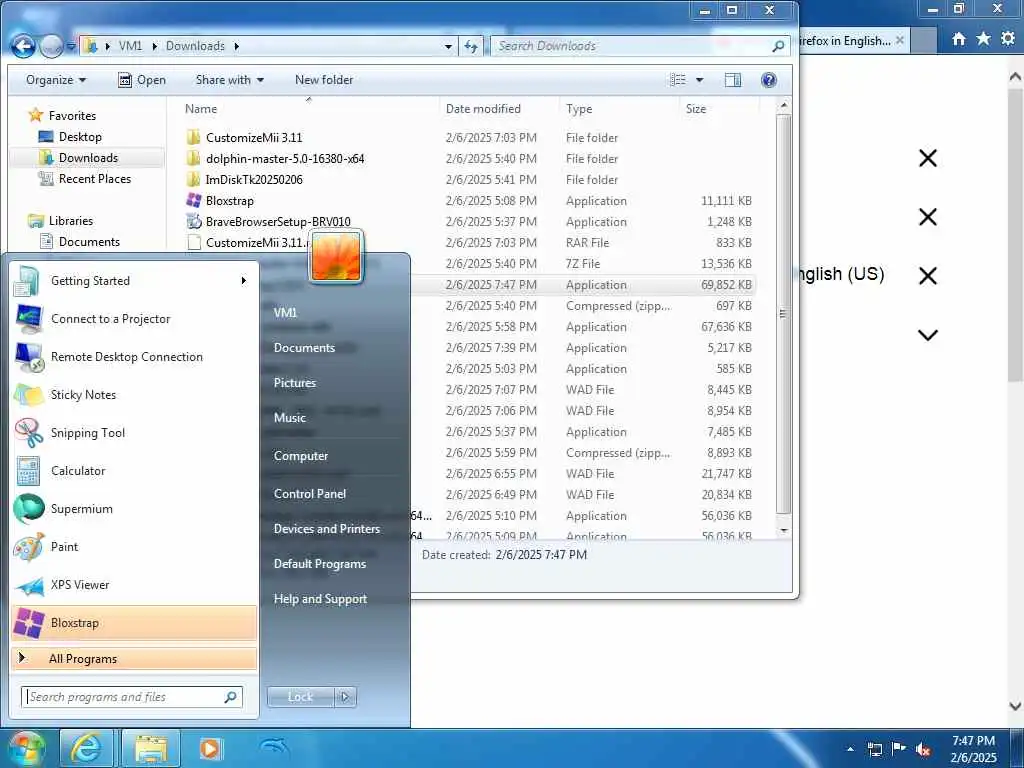Click the user account flower picture

[336, 257]
